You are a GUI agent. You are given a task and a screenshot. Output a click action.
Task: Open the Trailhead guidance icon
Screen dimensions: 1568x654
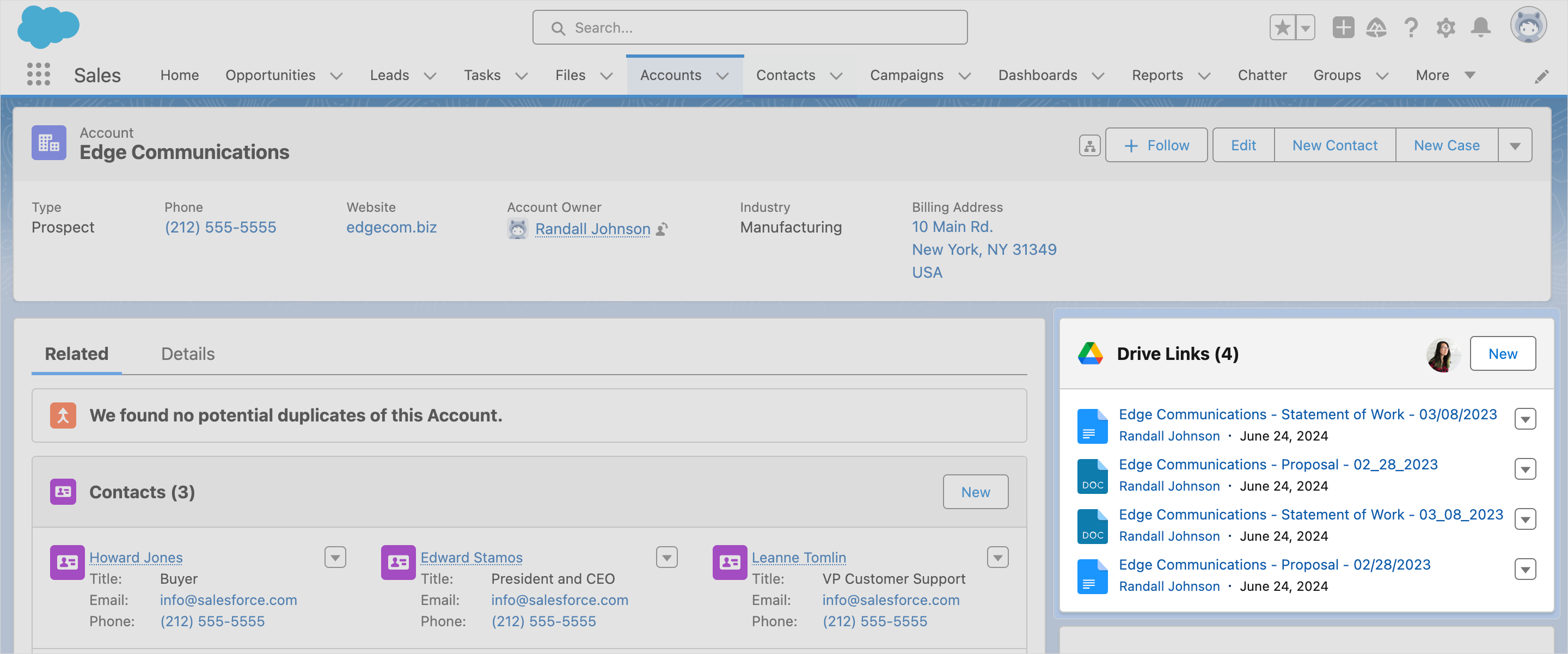click(x=1376, y=27)
